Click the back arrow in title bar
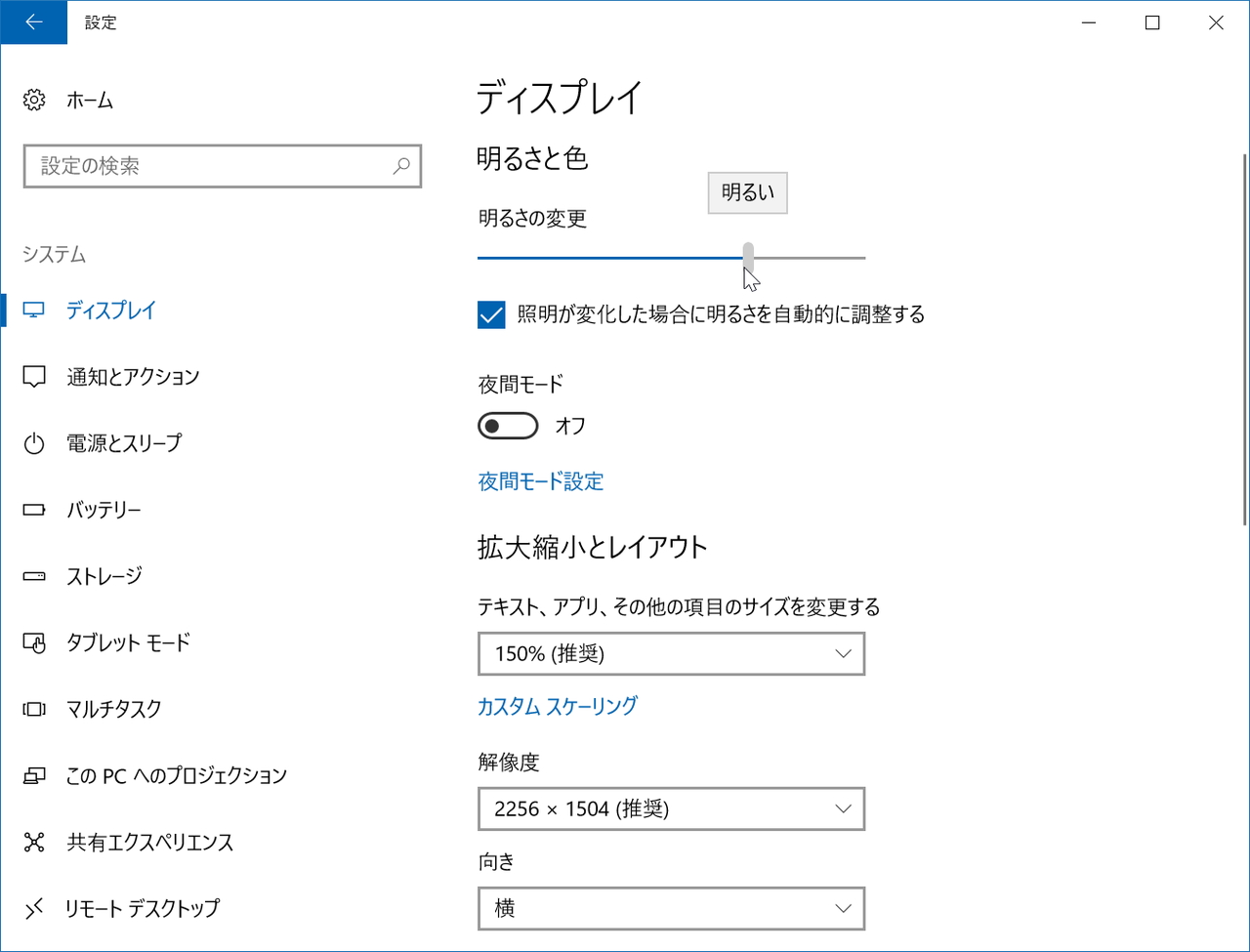Viewport: 1250px width, 952px height. pyautogui.click(x=34, y=21)
